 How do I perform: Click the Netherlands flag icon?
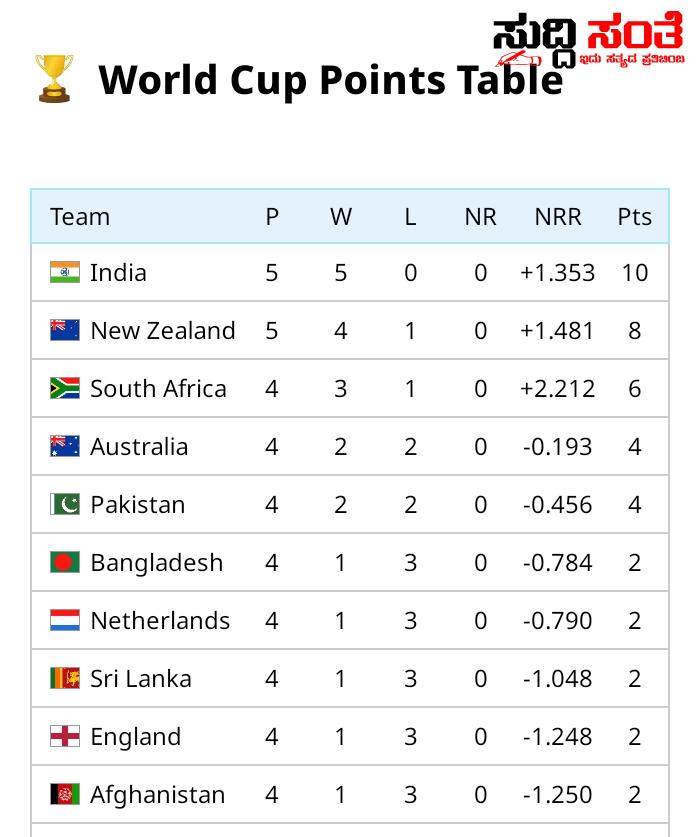click(x=65, y=620)
